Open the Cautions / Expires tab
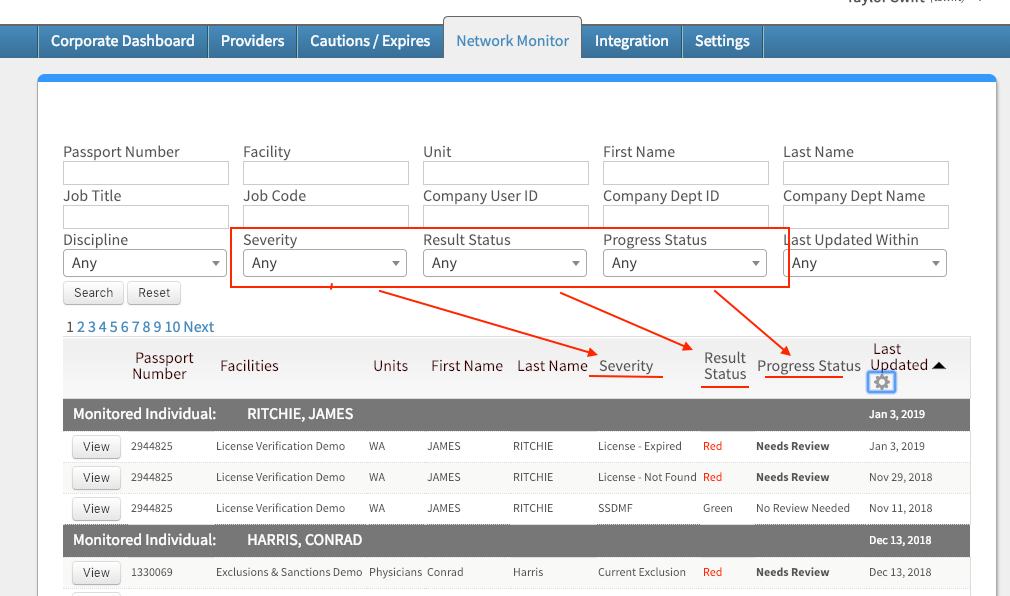1010x596 pixels. tap(370, 41)
